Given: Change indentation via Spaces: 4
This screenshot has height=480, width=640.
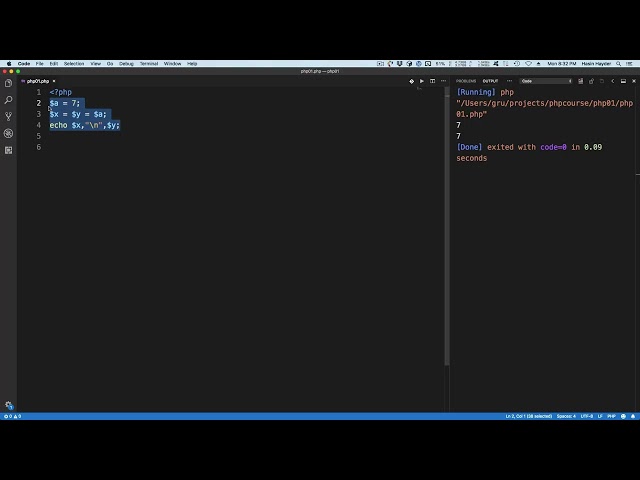Looking at the screenshot, I should (566, 416).
